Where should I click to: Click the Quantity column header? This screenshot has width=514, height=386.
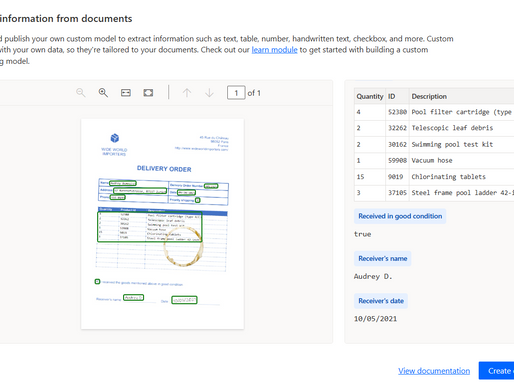pyautogui.click(x=370, y=96)
